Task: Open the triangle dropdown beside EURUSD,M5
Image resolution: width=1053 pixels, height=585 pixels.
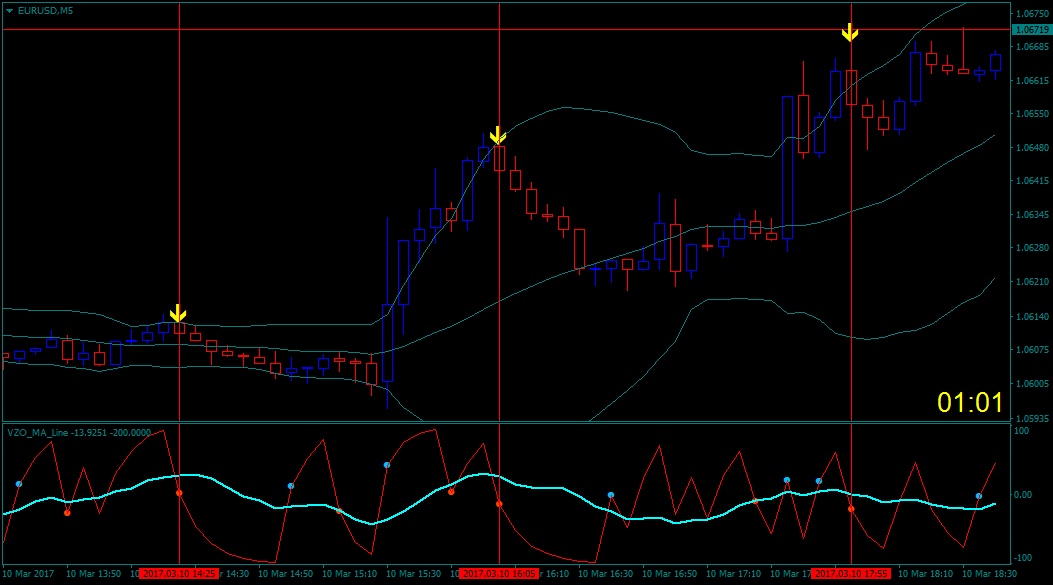Action: [x=10, y=10]
